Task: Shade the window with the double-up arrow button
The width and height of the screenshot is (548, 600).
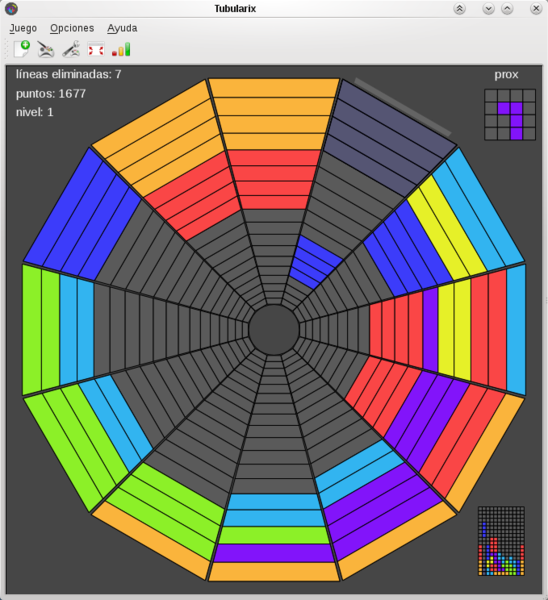Action: [x=459, y=8]
